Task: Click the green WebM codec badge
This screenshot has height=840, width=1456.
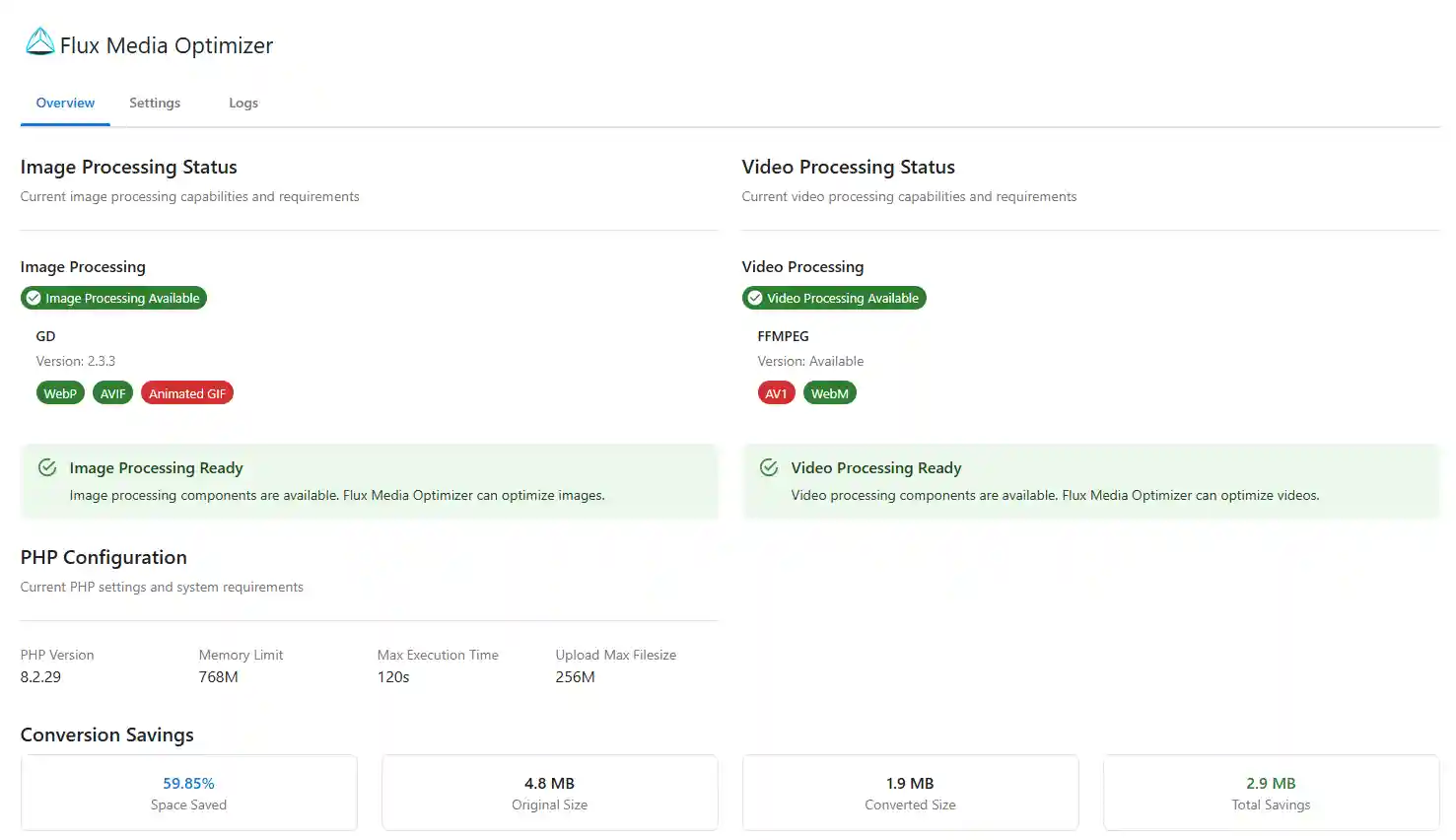Action: (830, 393)
